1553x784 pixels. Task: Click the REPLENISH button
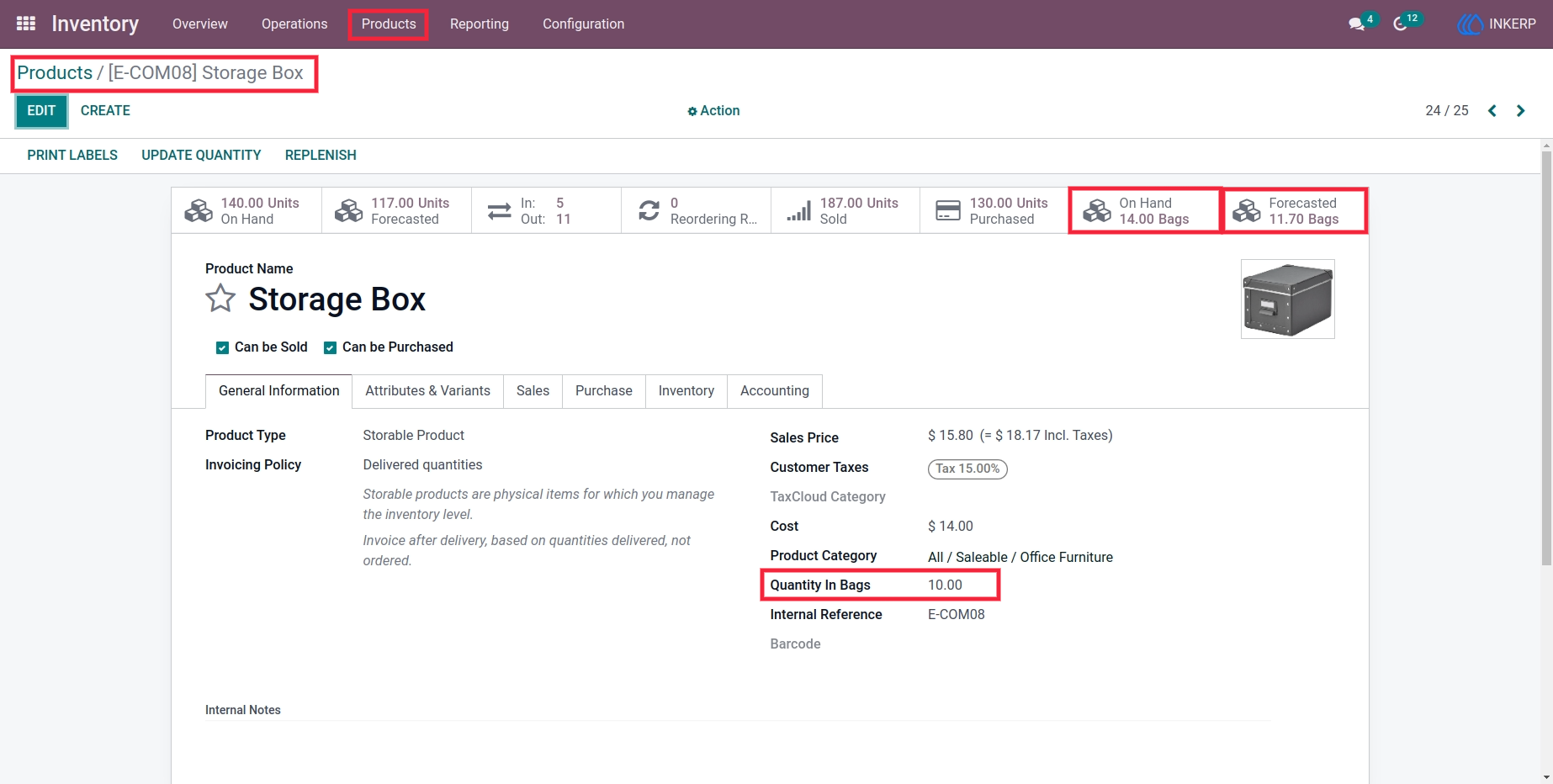pos(321,156)
